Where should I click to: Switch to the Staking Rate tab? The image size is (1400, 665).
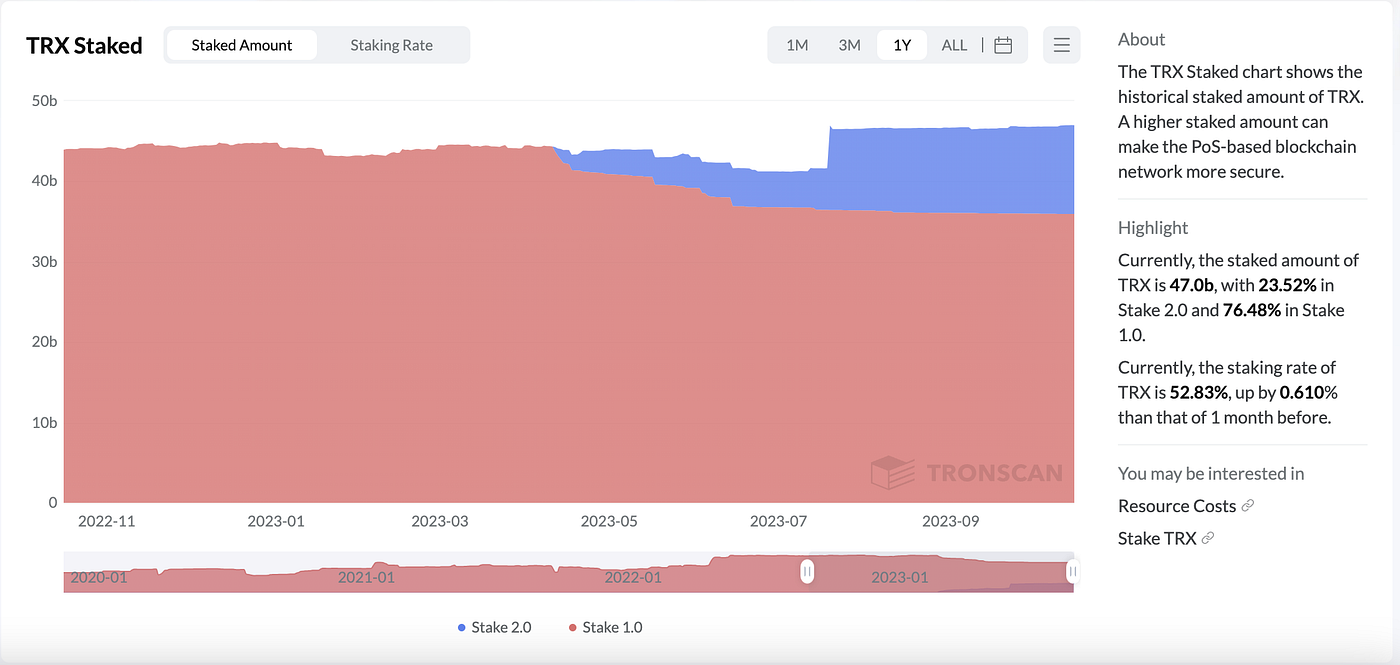[x=391, y=45]
